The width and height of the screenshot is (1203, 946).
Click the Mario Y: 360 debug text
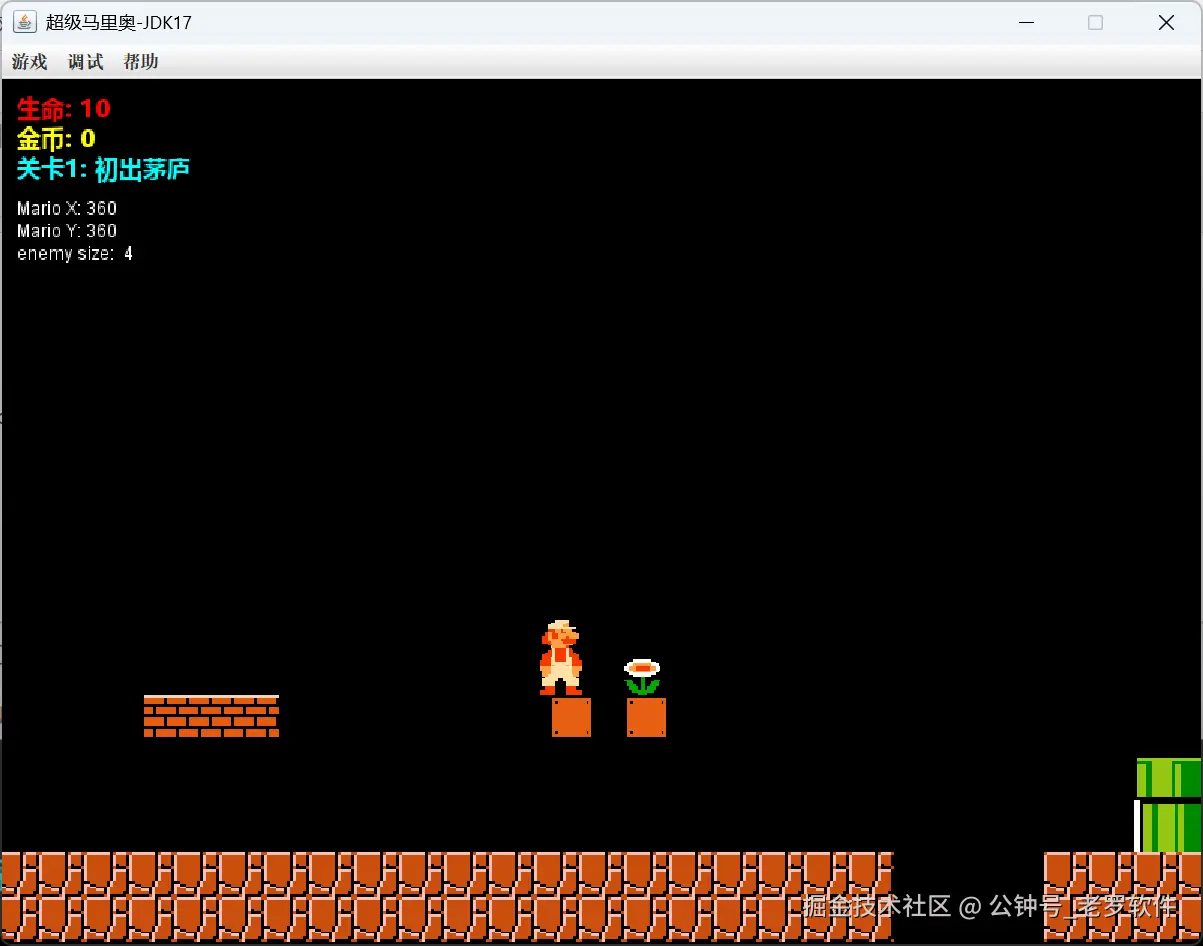(x=67, y=231)
